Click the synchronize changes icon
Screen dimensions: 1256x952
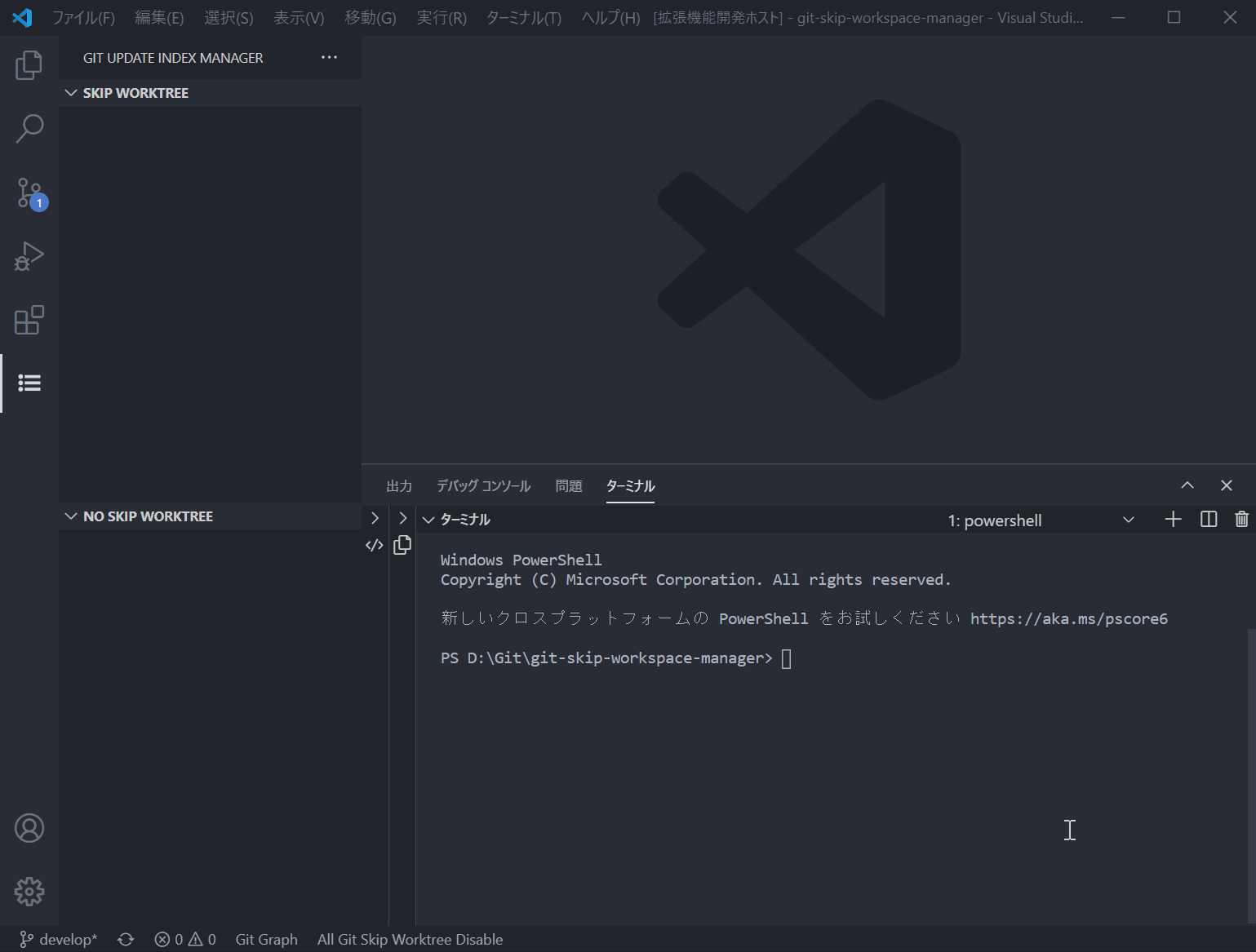point(126,940)
